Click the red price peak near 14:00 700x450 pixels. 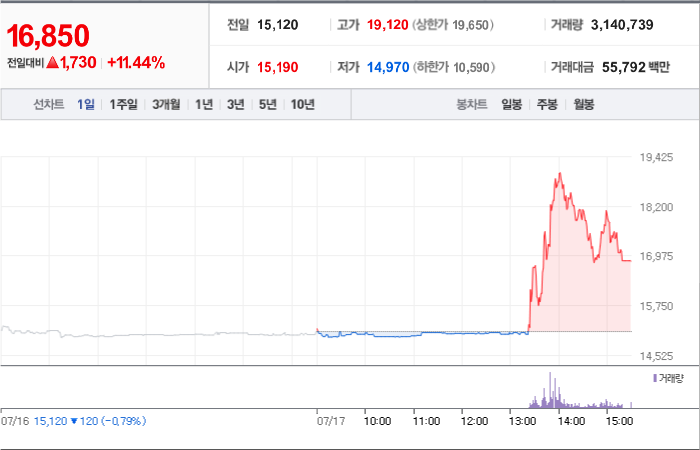(x=559, y=174)
